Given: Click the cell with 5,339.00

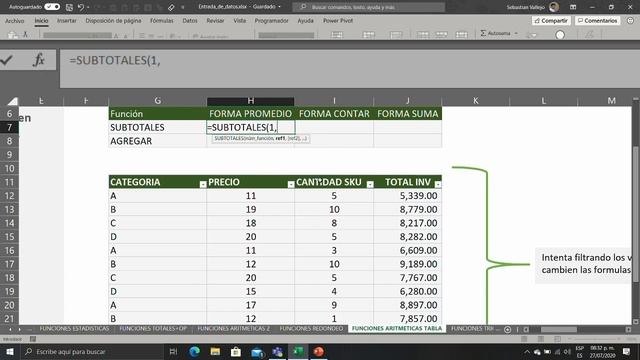Looking at the screenshot, I should tap(407, 196).
